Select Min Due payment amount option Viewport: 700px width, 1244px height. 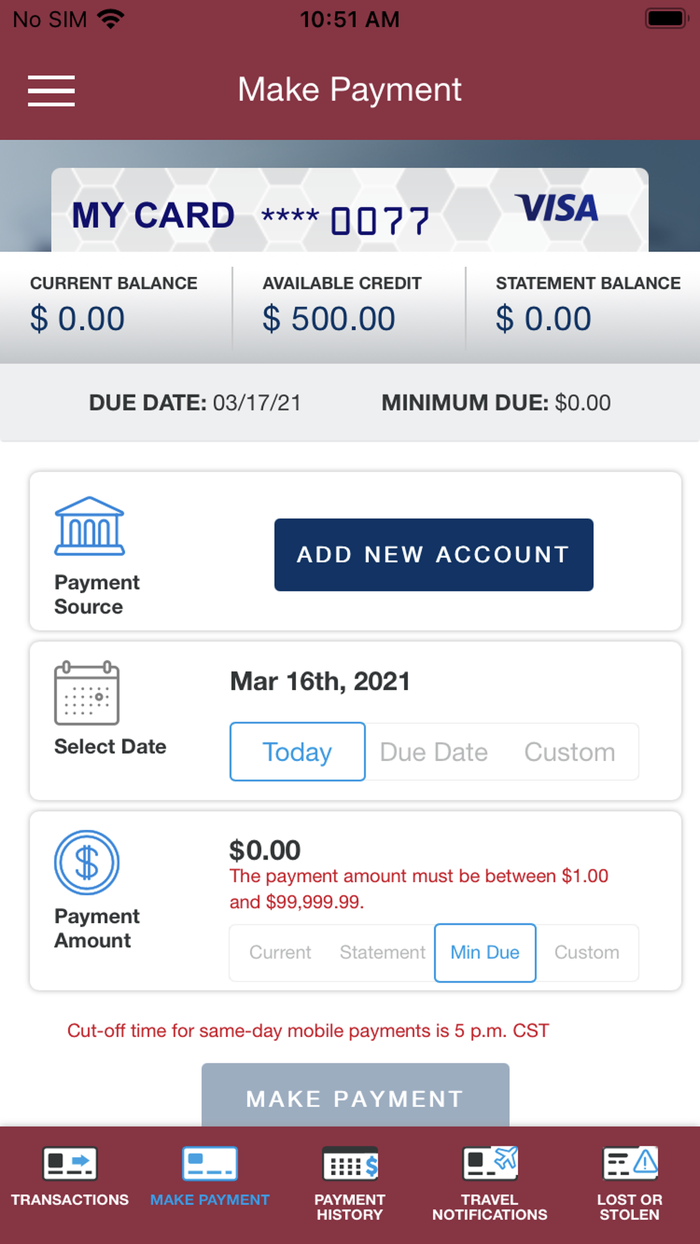[x=485, y=953]
